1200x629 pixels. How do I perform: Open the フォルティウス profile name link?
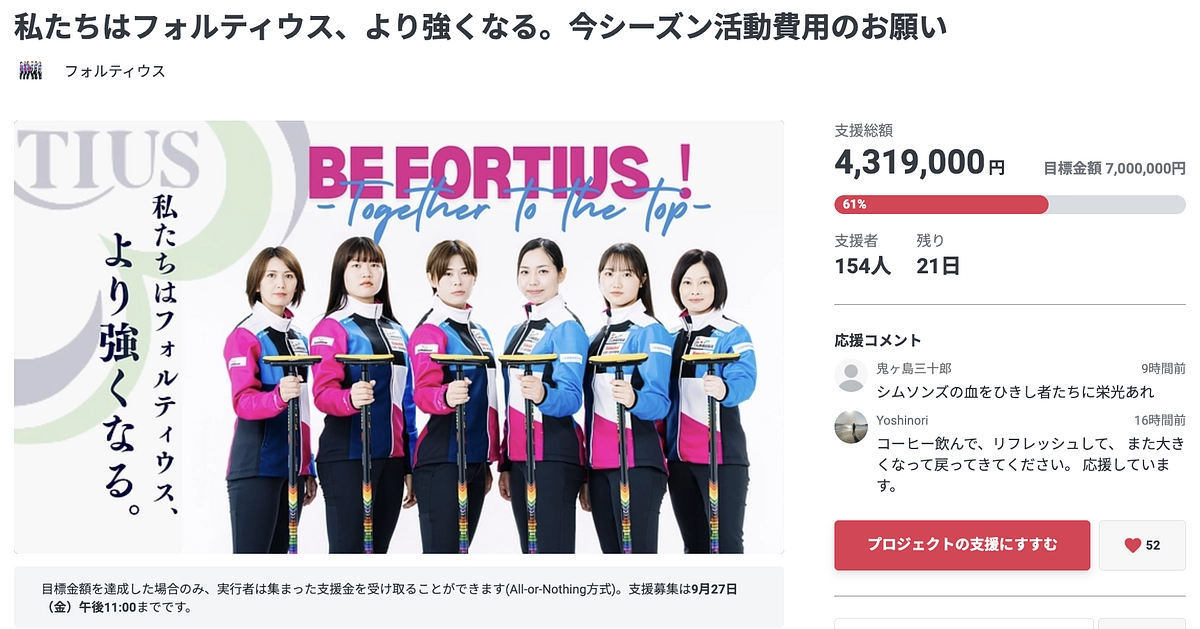click(115, 71)
